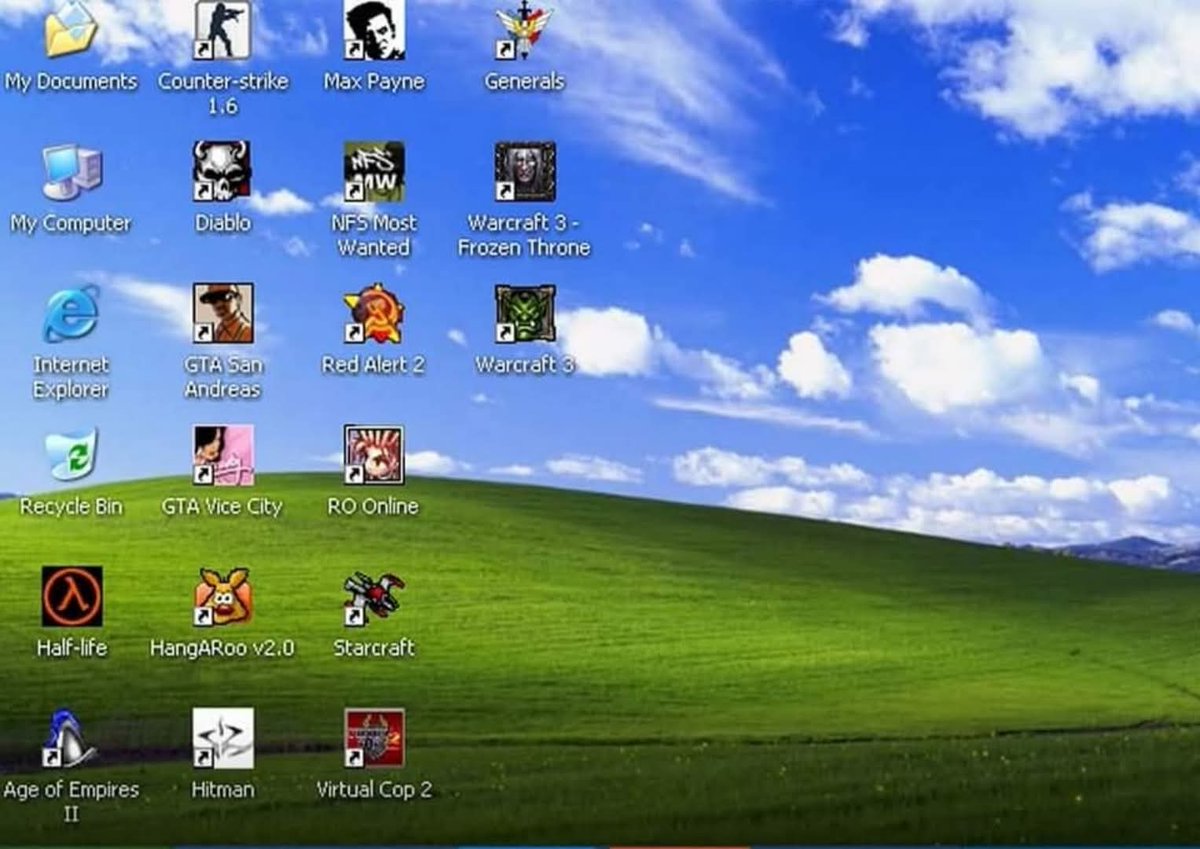Click the "GTA San Andreas" label text

point(222,377)
